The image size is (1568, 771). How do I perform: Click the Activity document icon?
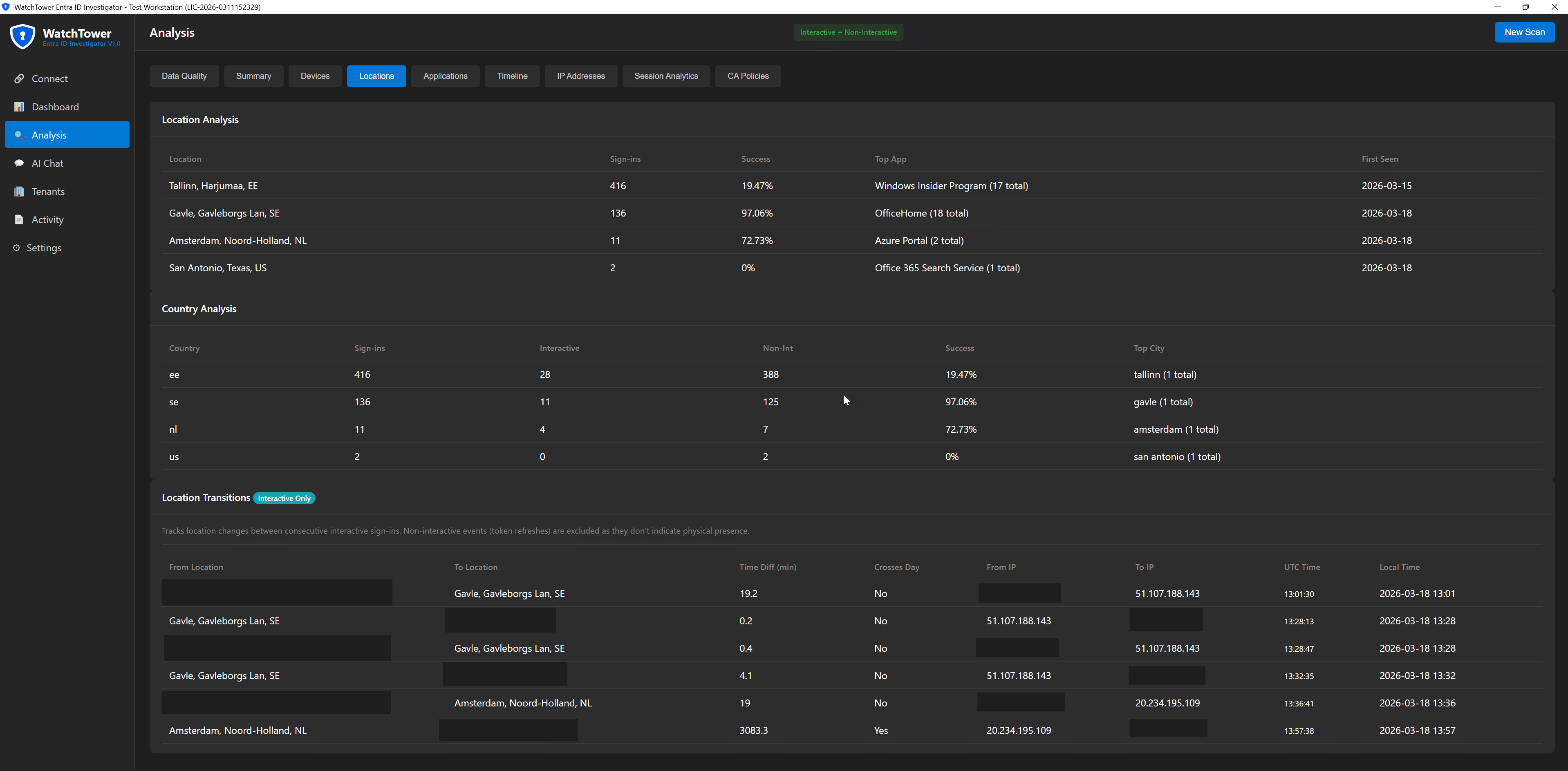pos(19,220)
